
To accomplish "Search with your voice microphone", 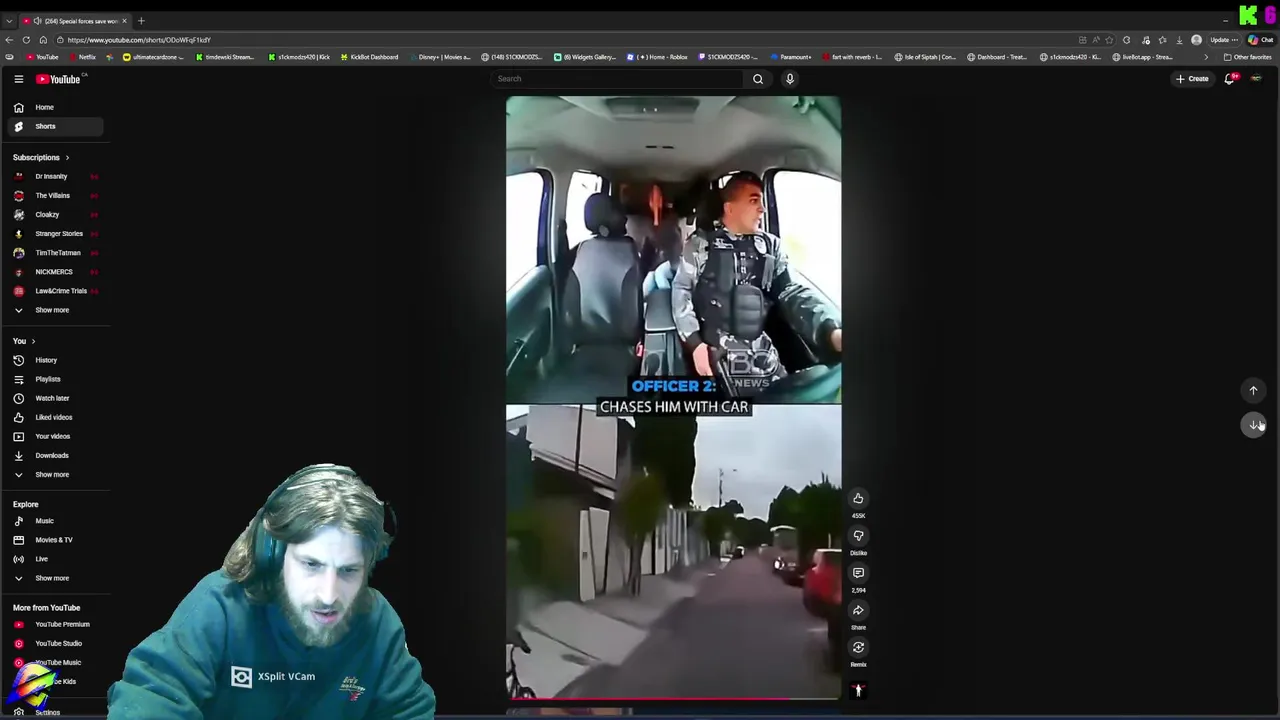I will coord(789,79).
